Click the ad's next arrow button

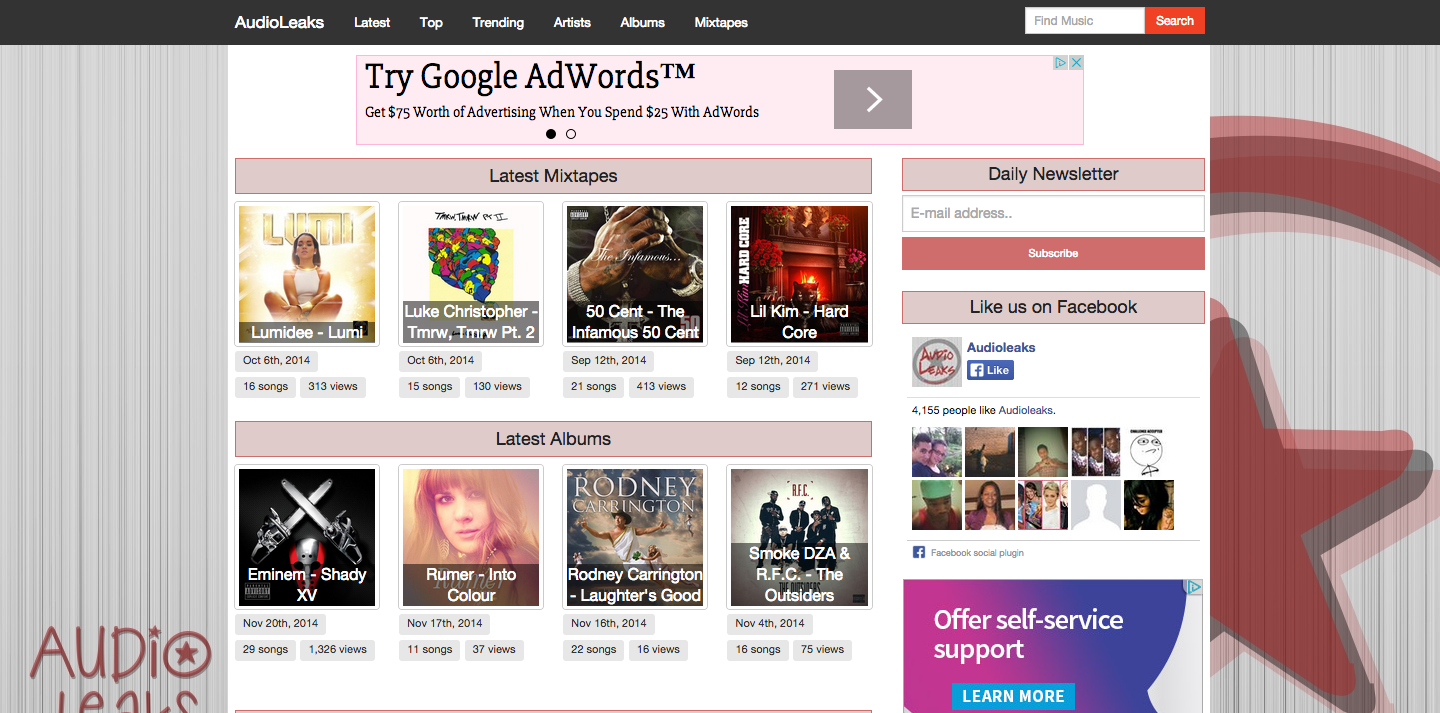coord(872,99)
